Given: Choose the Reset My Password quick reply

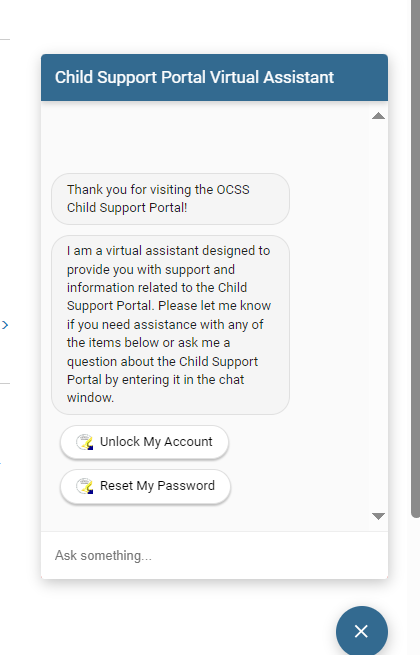Looking at the screenshot, I should (x=145, y=486).
